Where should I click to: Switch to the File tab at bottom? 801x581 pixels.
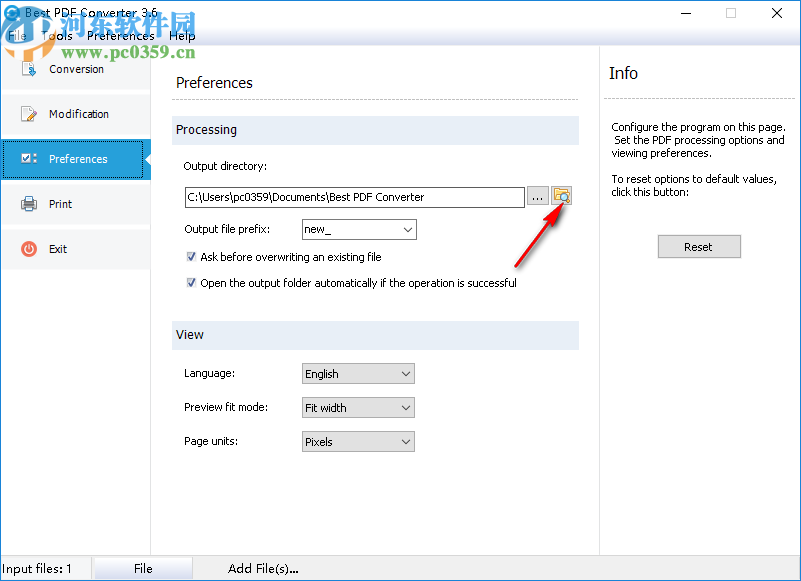click(142, 567)
